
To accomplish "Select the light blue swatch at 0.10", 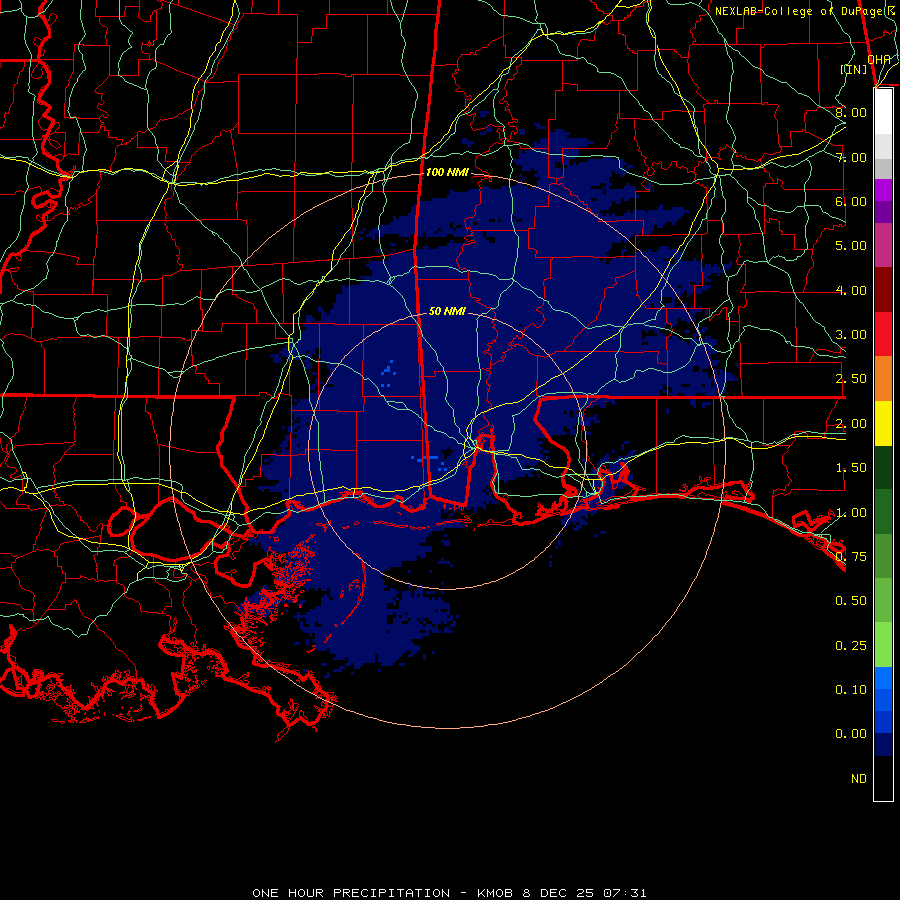I will point(883,678).
